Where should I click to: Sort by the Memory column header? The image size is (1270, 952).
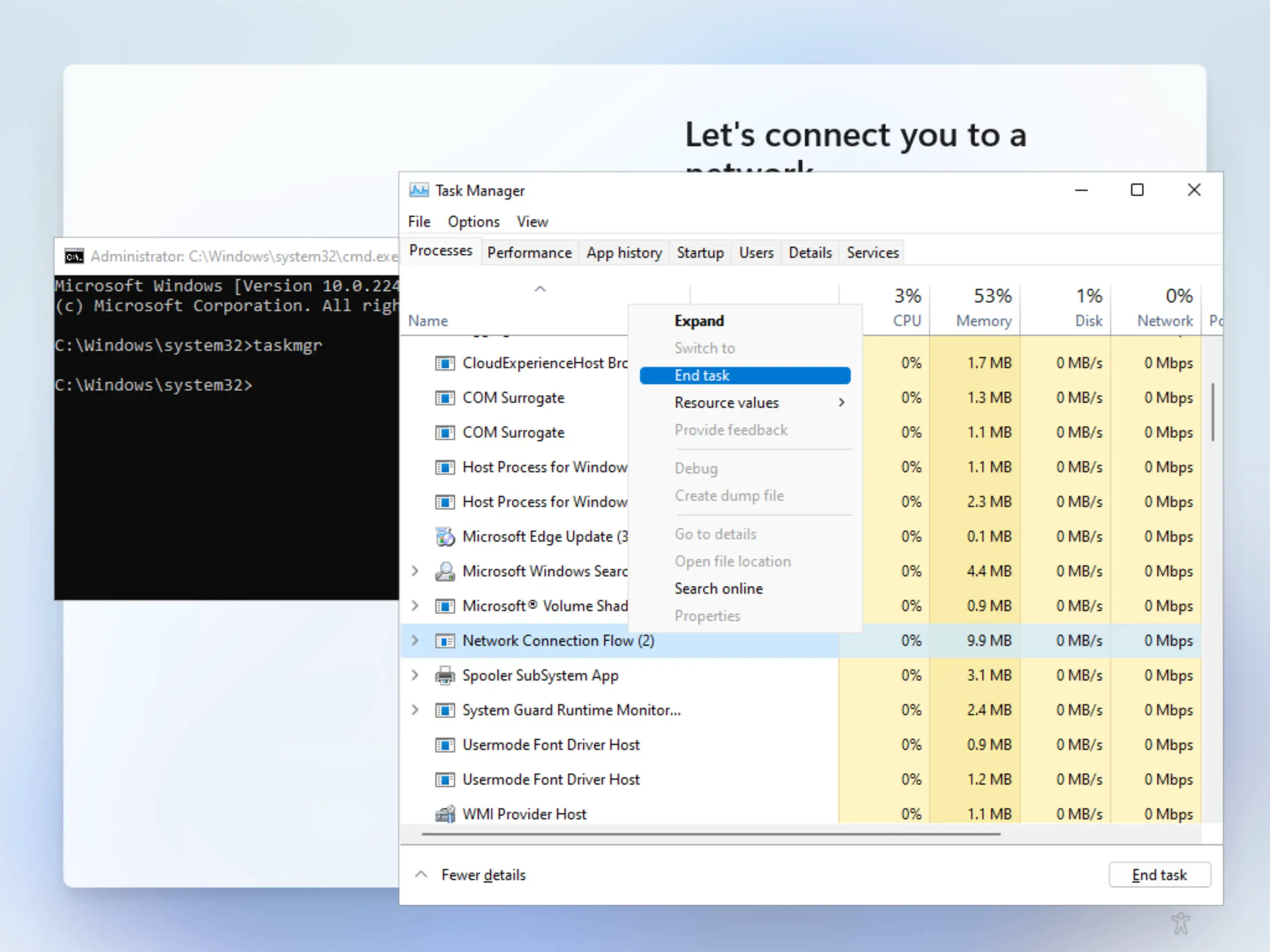point(975,308)
